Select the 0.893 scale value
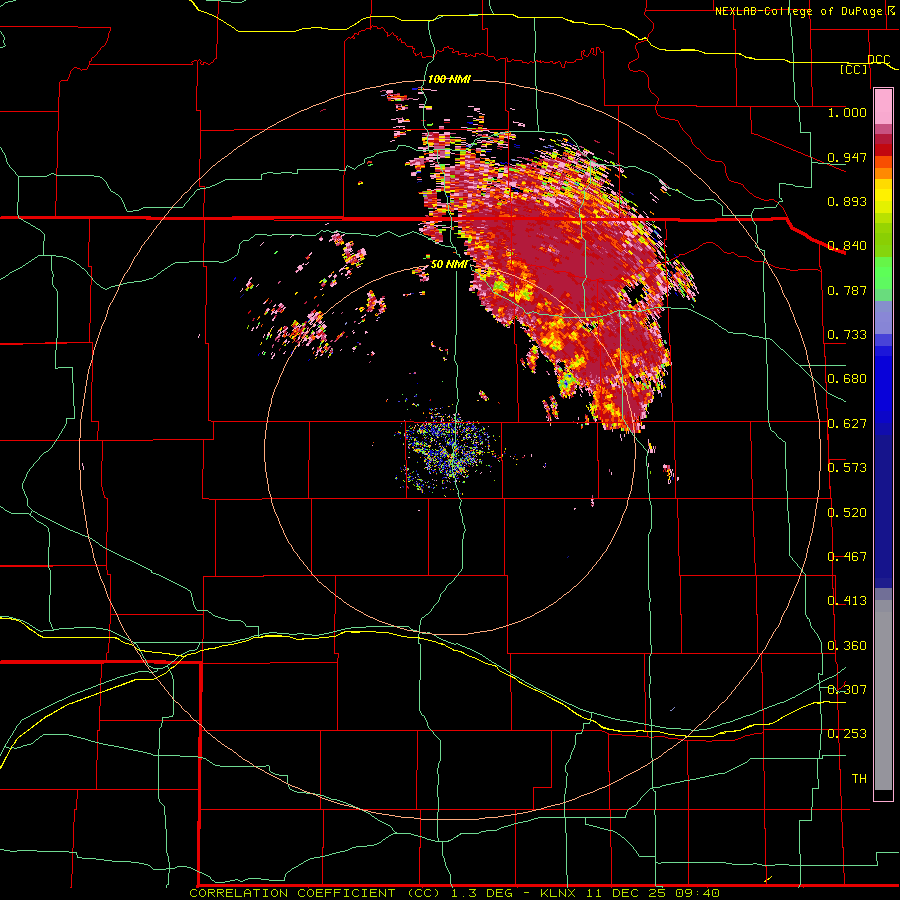The width and height of the screenshot is (900, 900). (x=847, y=201)
